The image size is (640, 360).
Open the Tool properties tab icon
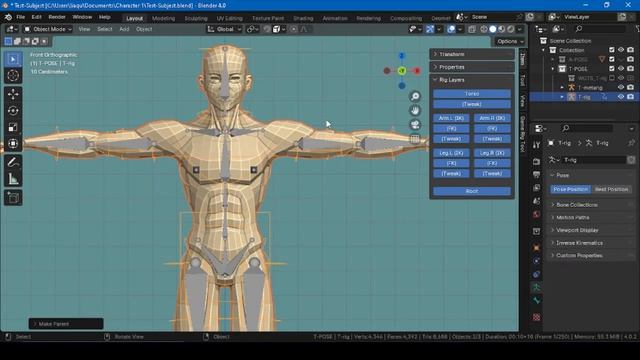tap(536, 145)
